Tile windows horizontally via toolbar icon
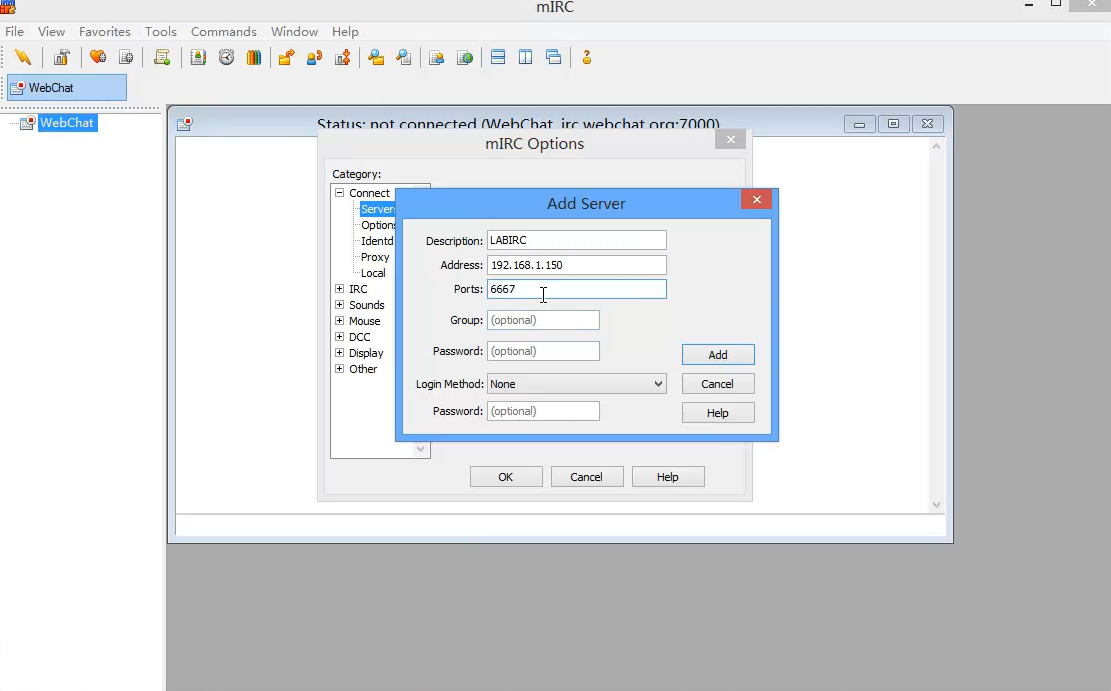Screen dimensions: 1111x691 [498, 57]
